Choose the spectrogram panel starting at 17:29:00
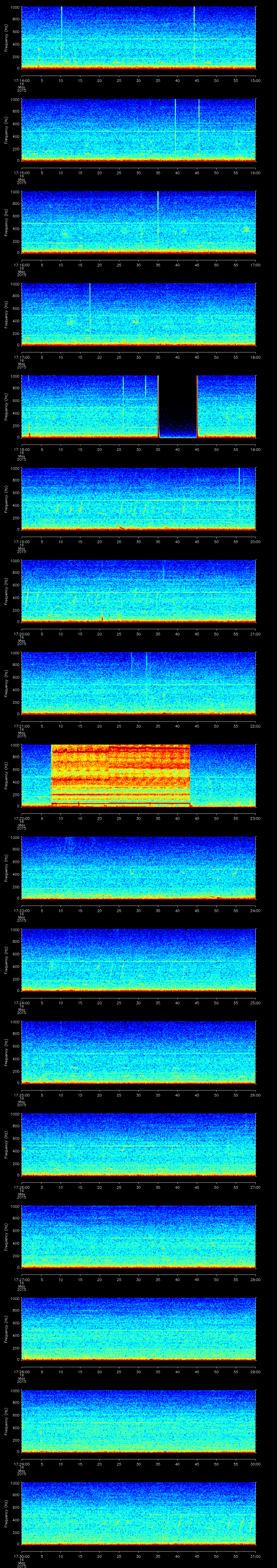The image size is (277, 1568). [139, 1421]
